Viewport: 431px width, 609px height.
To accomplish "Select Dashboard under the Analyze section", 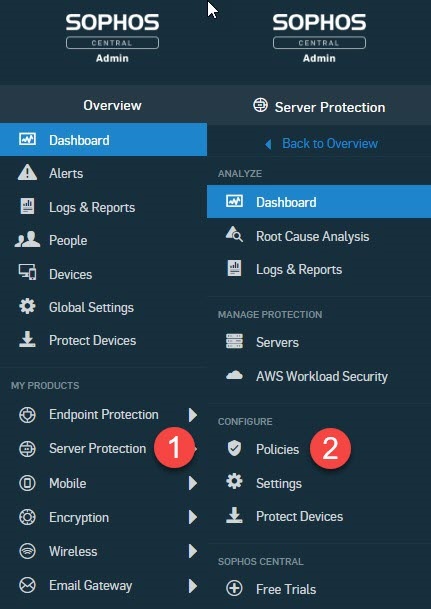I will point(319,202).
